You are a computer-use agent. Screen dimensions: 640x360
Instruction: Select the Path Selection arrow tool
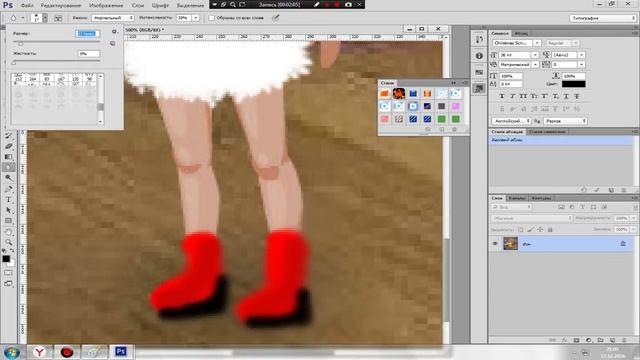(9, 210)
